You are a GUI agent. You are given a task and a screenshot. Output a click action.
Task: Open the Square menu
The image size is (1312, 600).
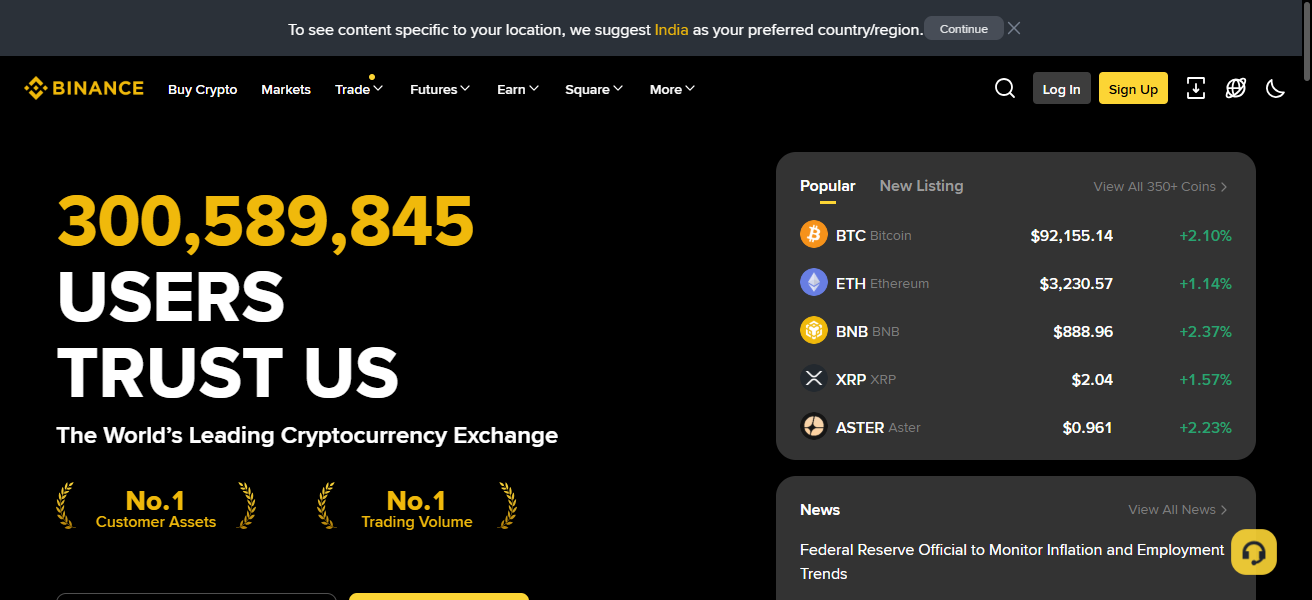[x=593, y=89]
